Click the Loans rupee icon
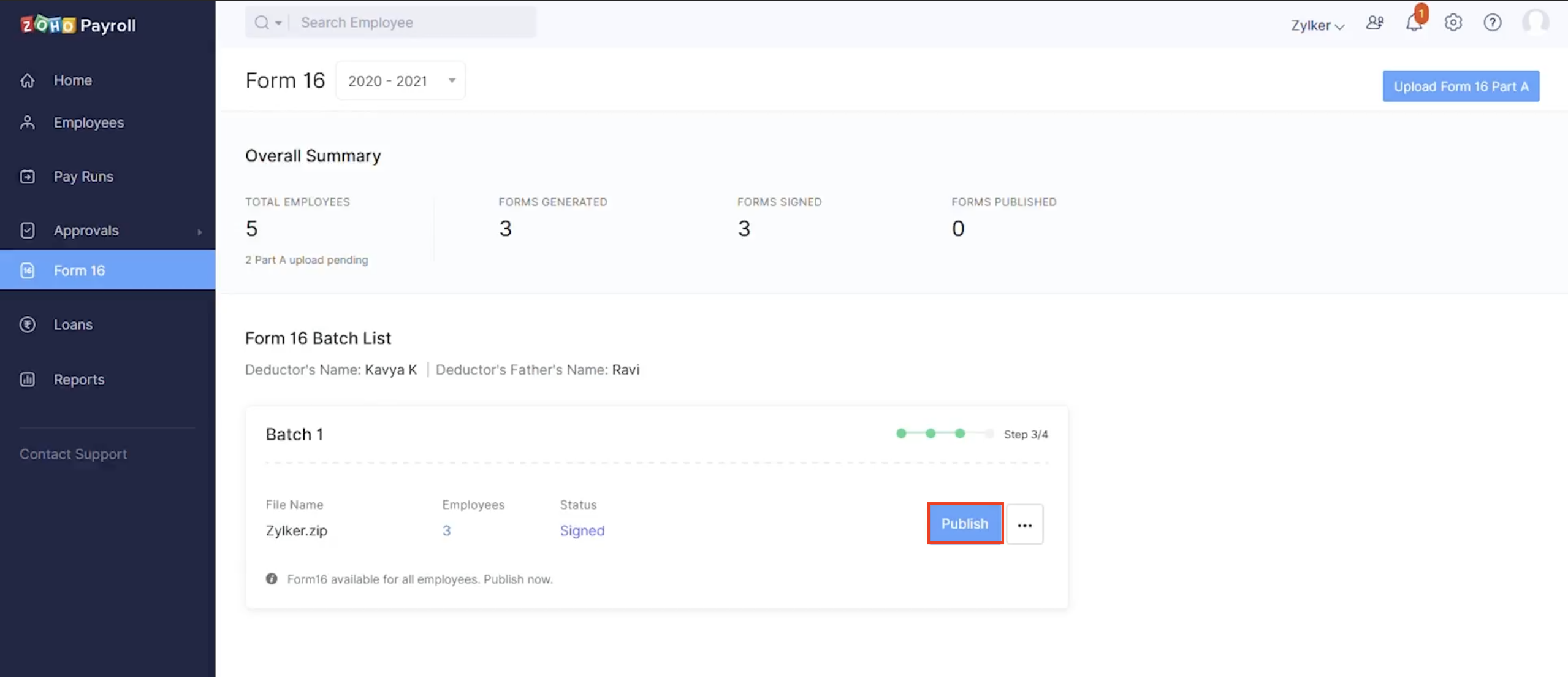 pyautogui.click(x=28, y=324)
